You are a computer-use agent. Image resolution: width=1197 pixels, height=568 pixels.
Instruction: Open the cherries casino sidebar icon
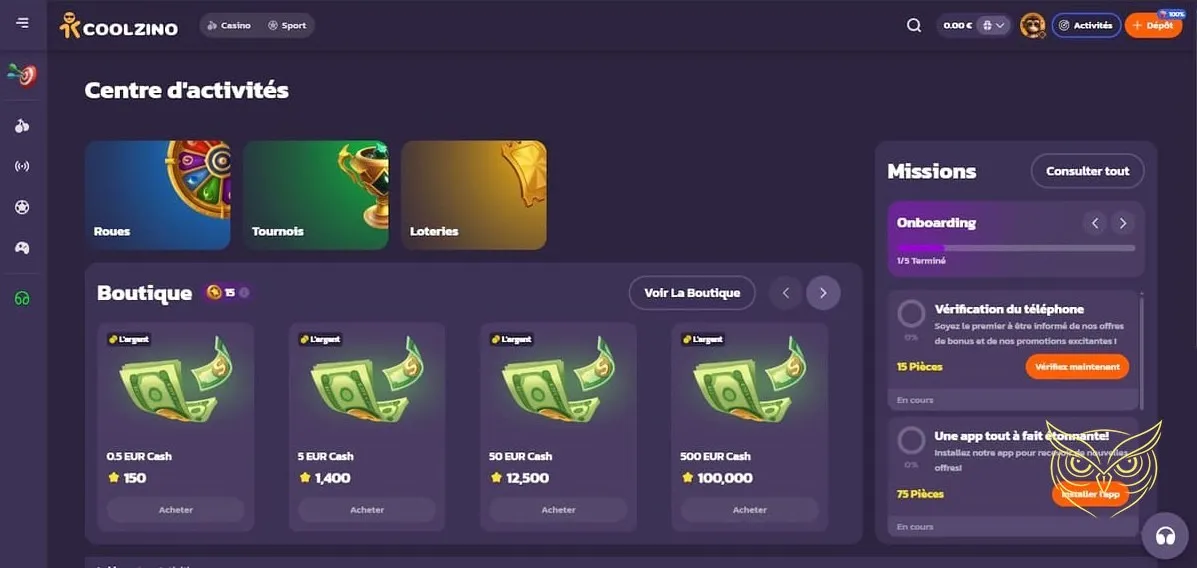22,126
